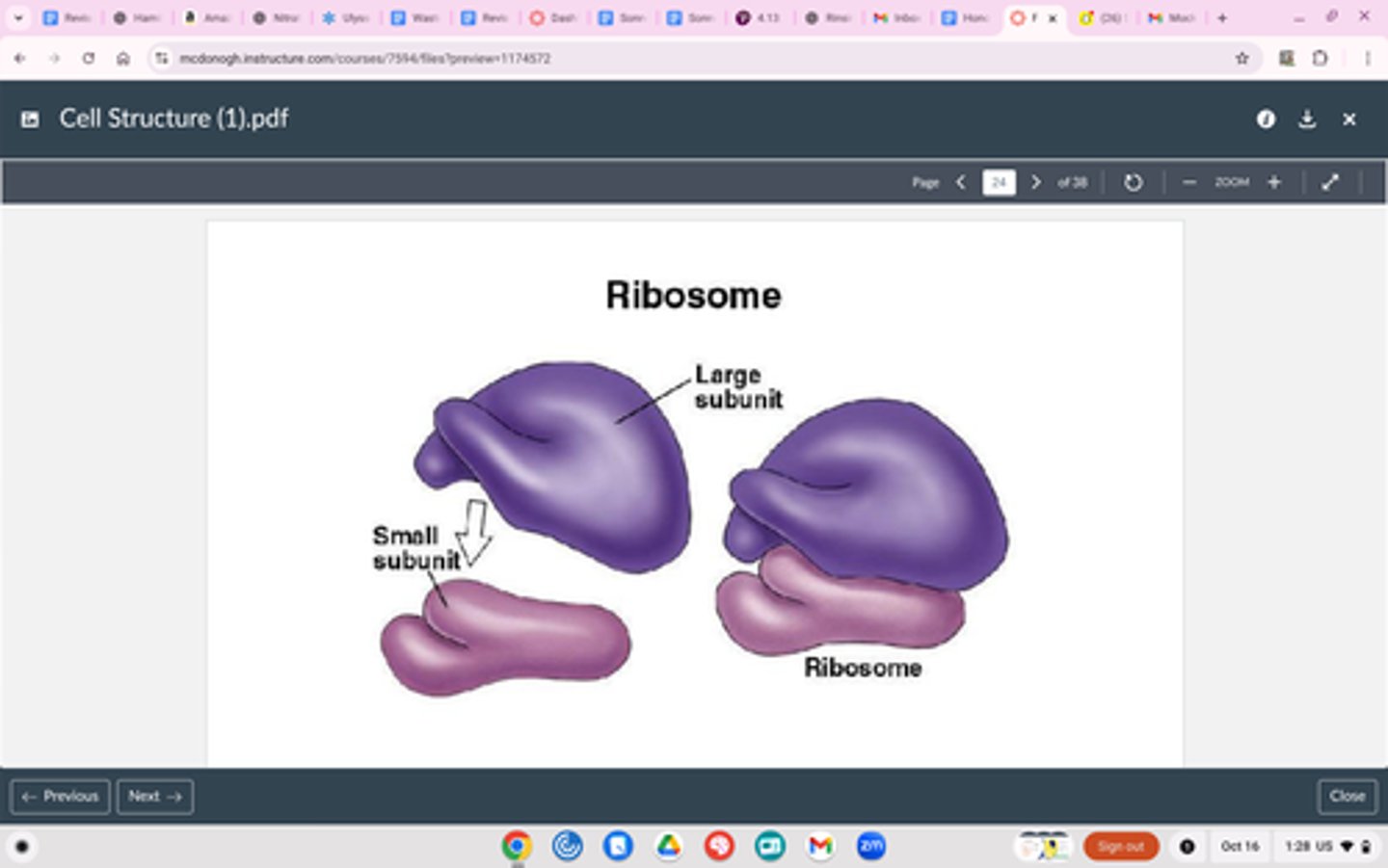This screenshot has width=1388, height=868.
Task: Open Zoom from the shelf
Action: click(871, 846)
